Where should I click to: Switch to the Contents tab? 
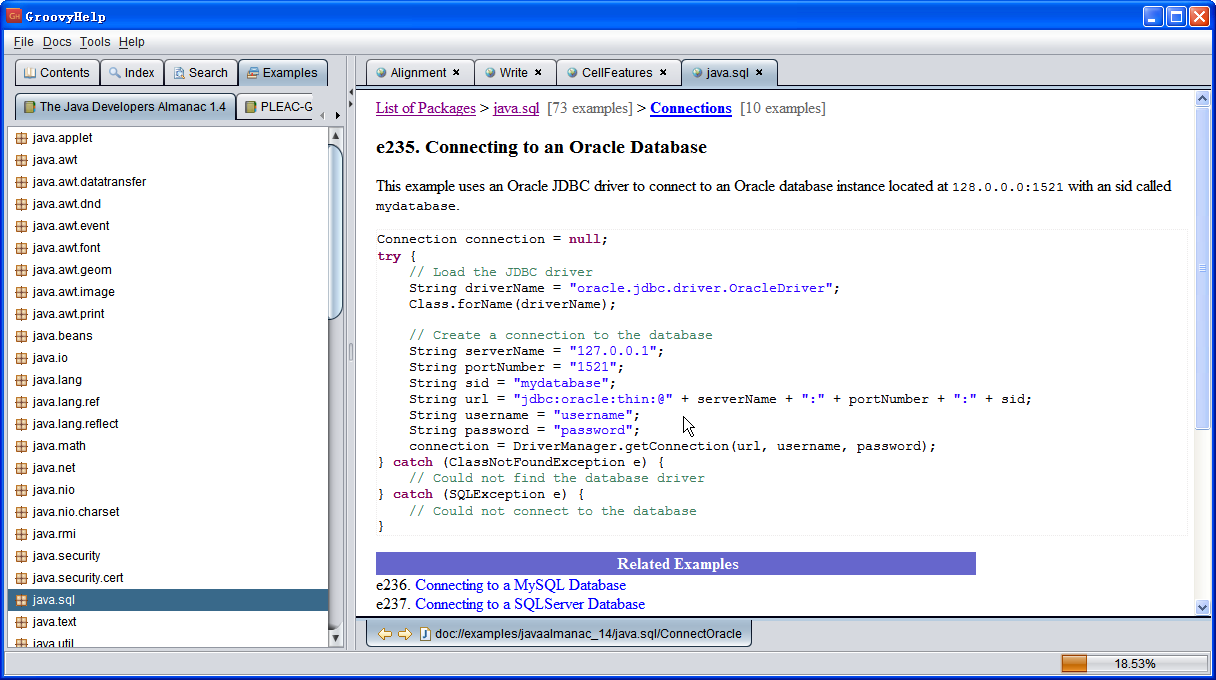[57, 73]
